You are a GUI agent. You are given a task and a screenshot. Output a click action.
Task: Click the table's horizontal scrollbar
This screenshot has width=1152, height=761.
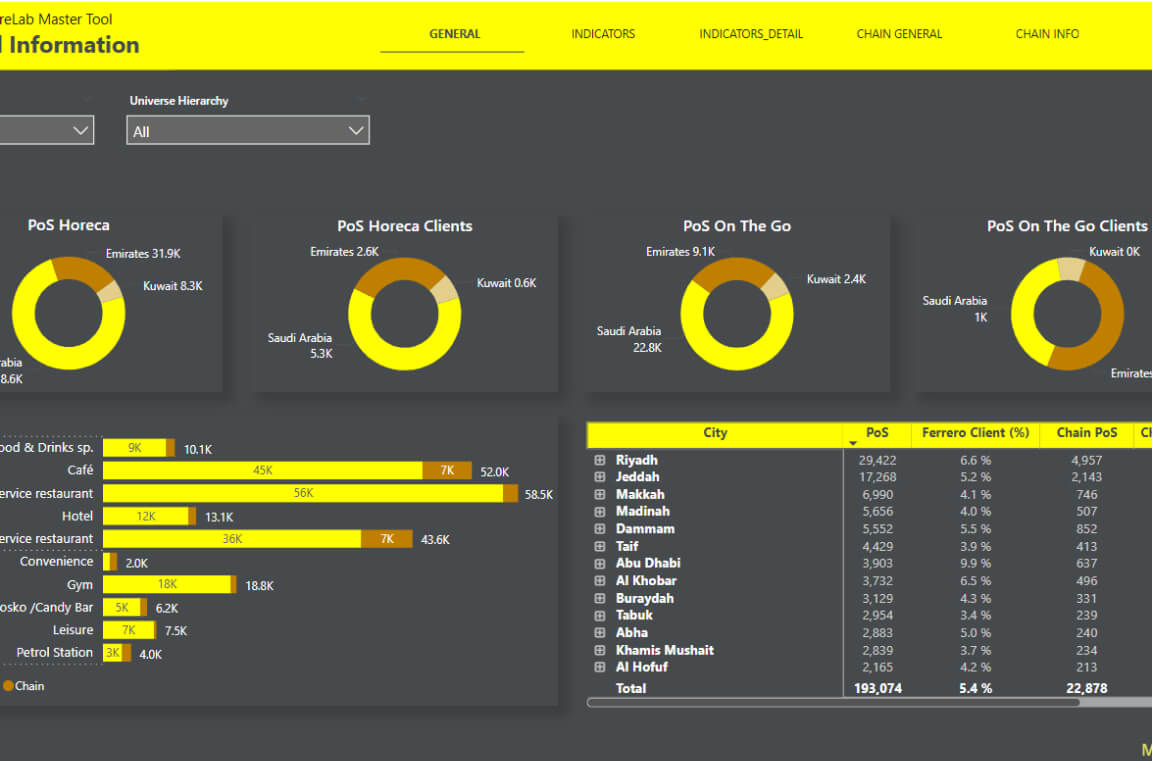pos(834,703)
